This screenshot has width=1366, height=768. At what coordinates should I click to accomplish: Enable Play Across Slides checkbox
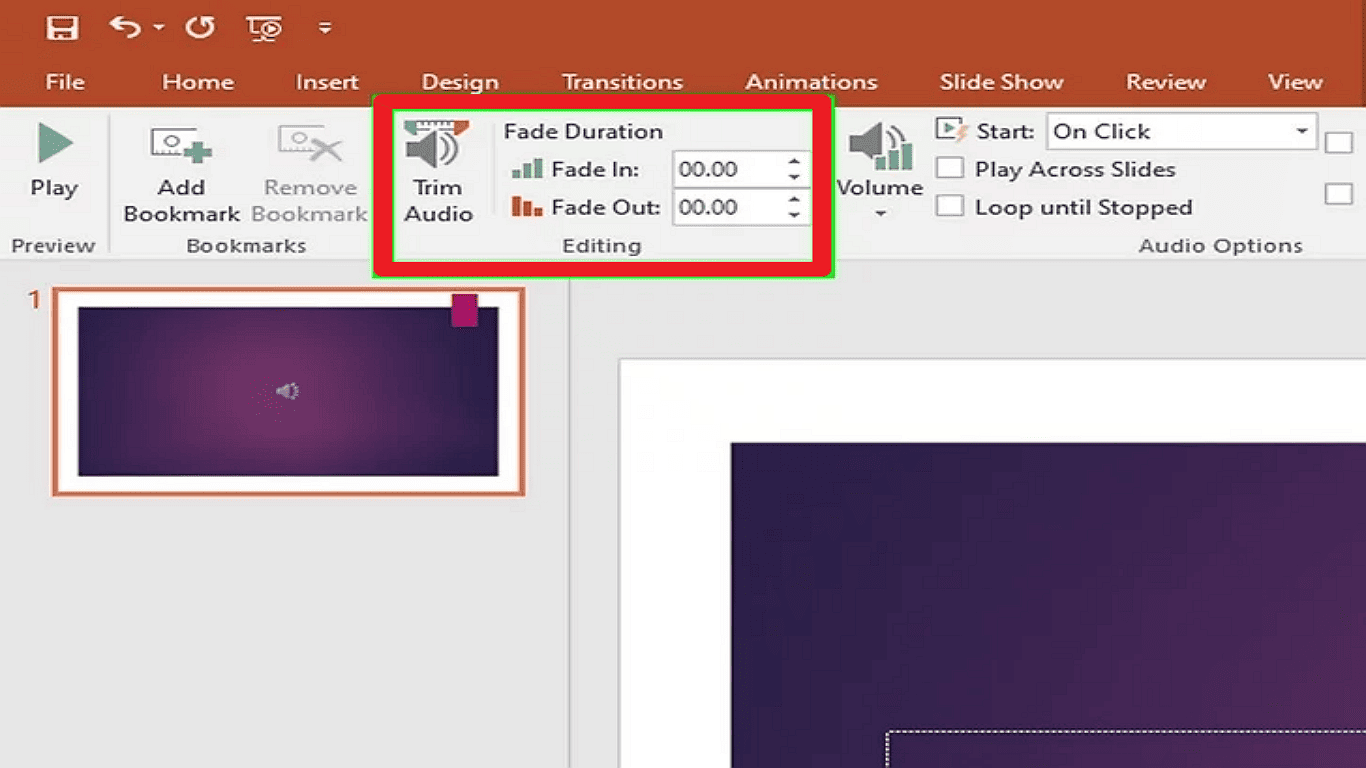pos(949,168)
